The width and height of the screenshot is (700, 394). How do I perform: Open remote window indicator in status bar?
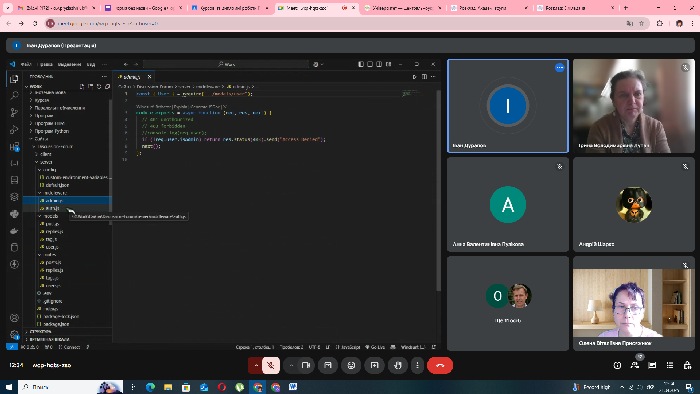point(12,347)
